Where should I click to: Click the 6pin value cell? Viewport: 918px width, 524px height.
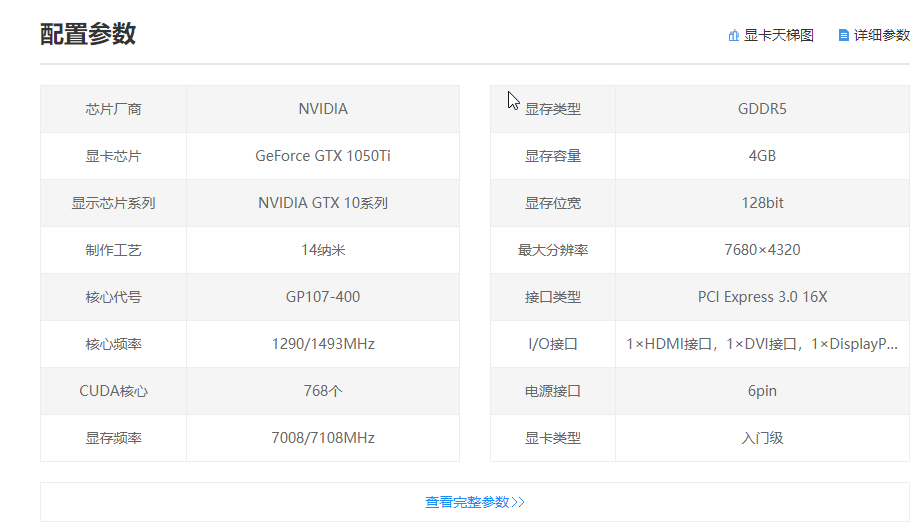(x=762, y=391)
